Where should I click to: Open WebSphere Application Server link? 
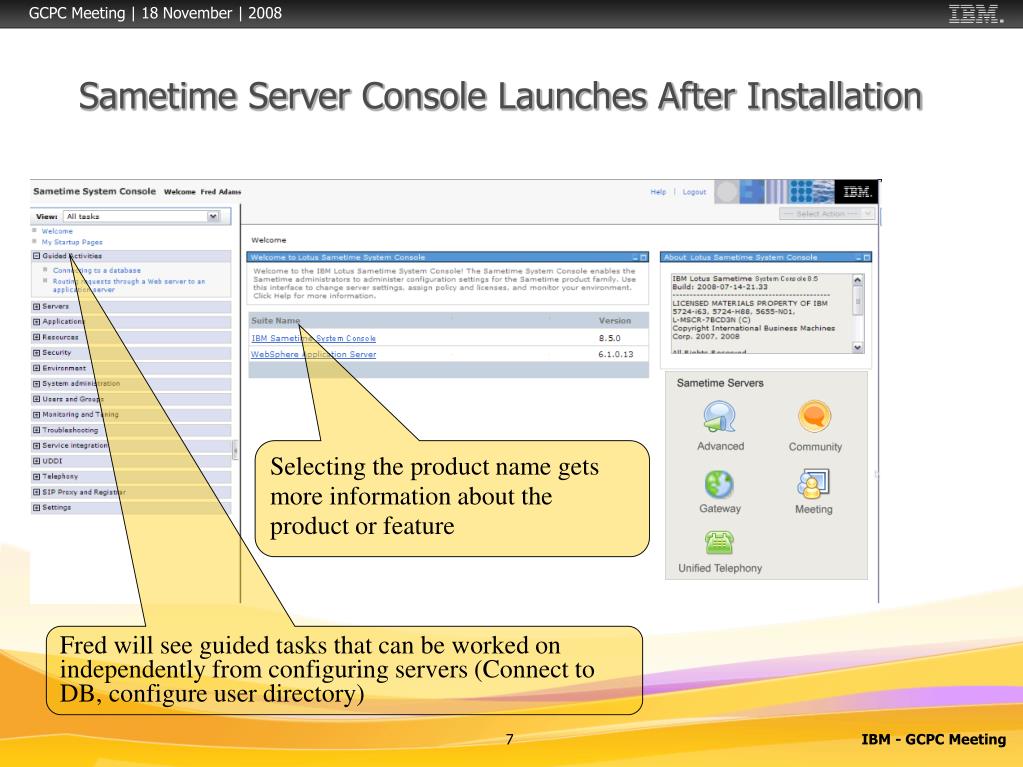coord(314,354)
